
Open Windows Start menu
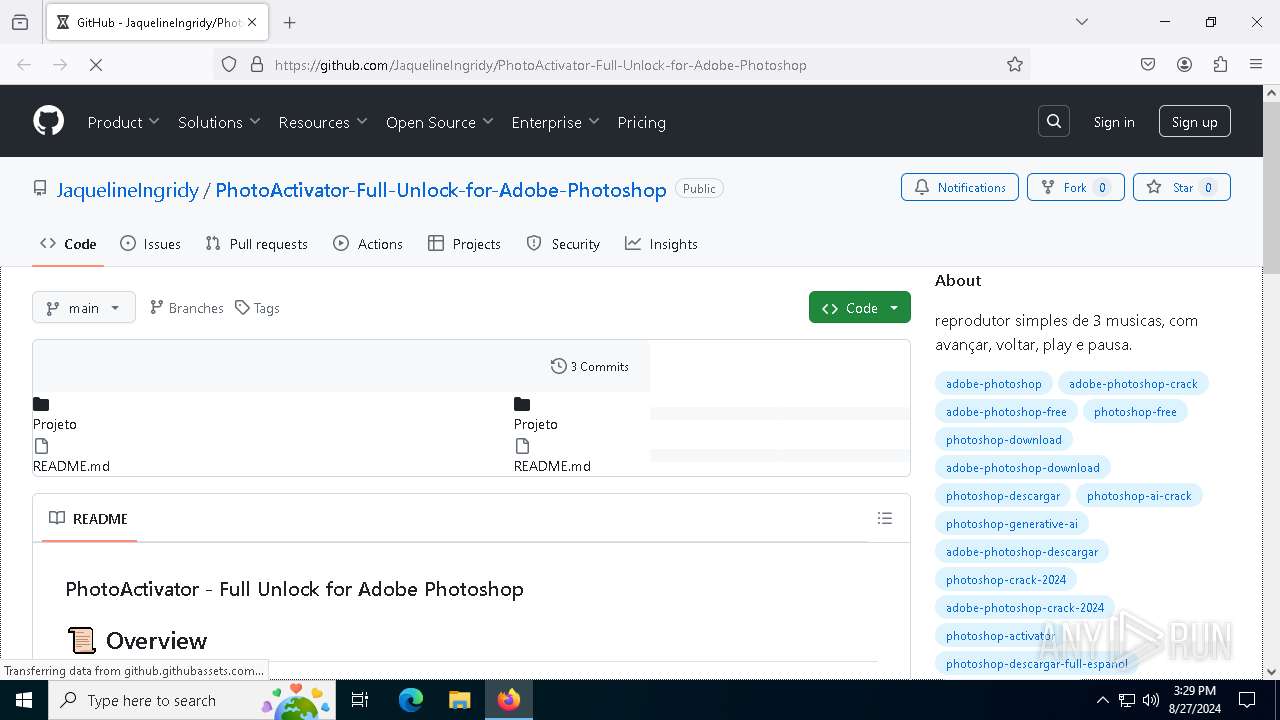tap(24, 700)
